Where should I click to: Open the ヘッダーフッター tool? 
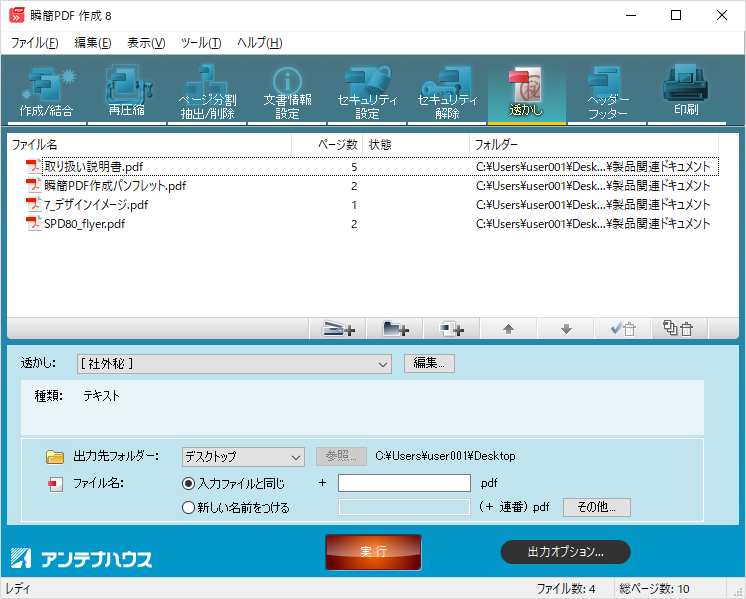607,91
